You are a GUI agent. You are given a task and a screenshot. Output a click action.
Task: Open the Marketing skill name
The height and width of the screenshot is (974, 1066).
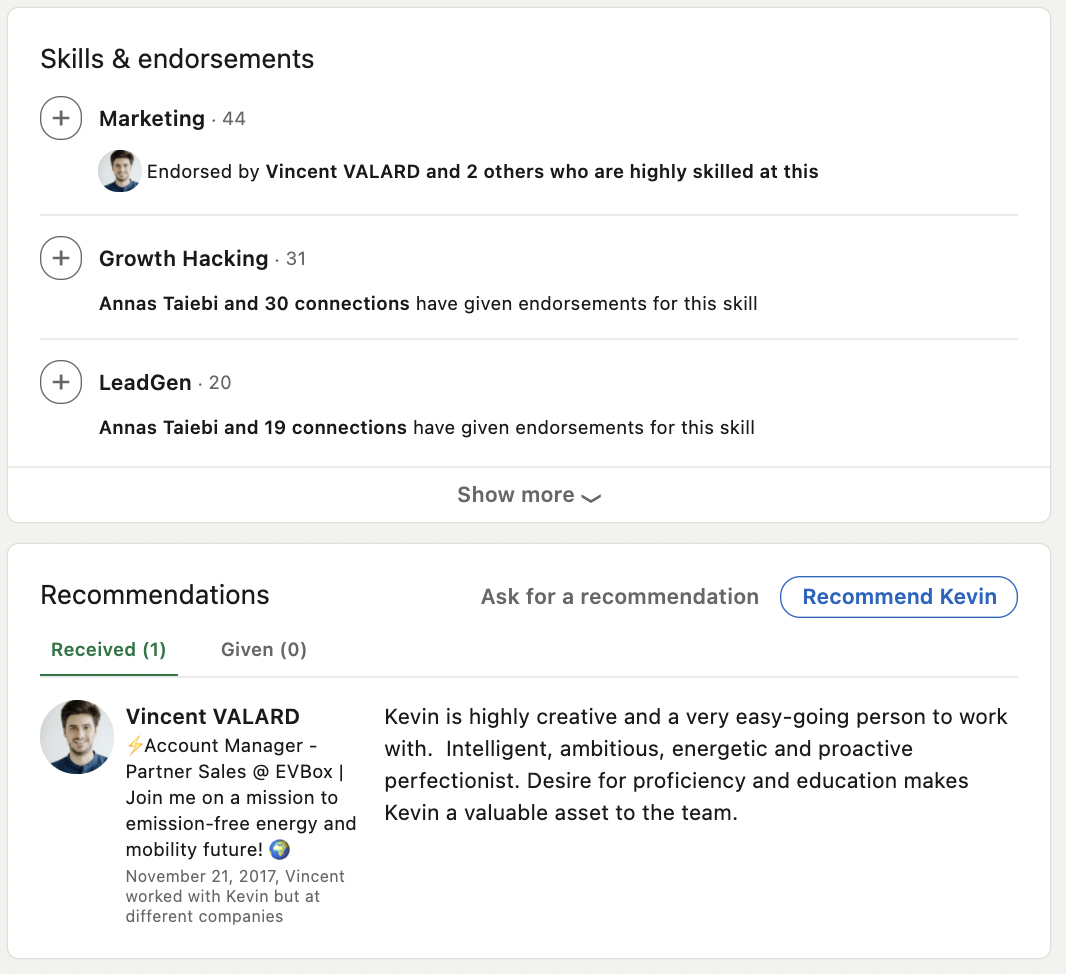(152, 119)
